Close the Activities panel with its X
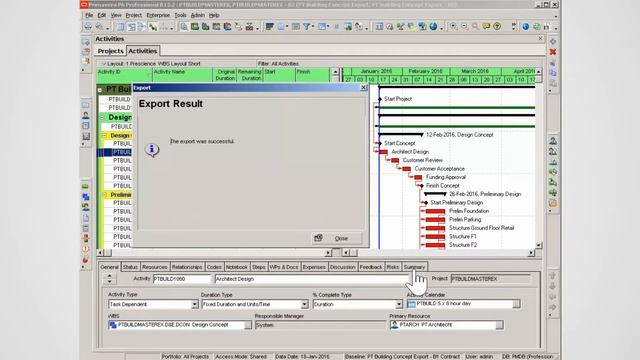Screen dimensions: 640x360 (540, 38)
